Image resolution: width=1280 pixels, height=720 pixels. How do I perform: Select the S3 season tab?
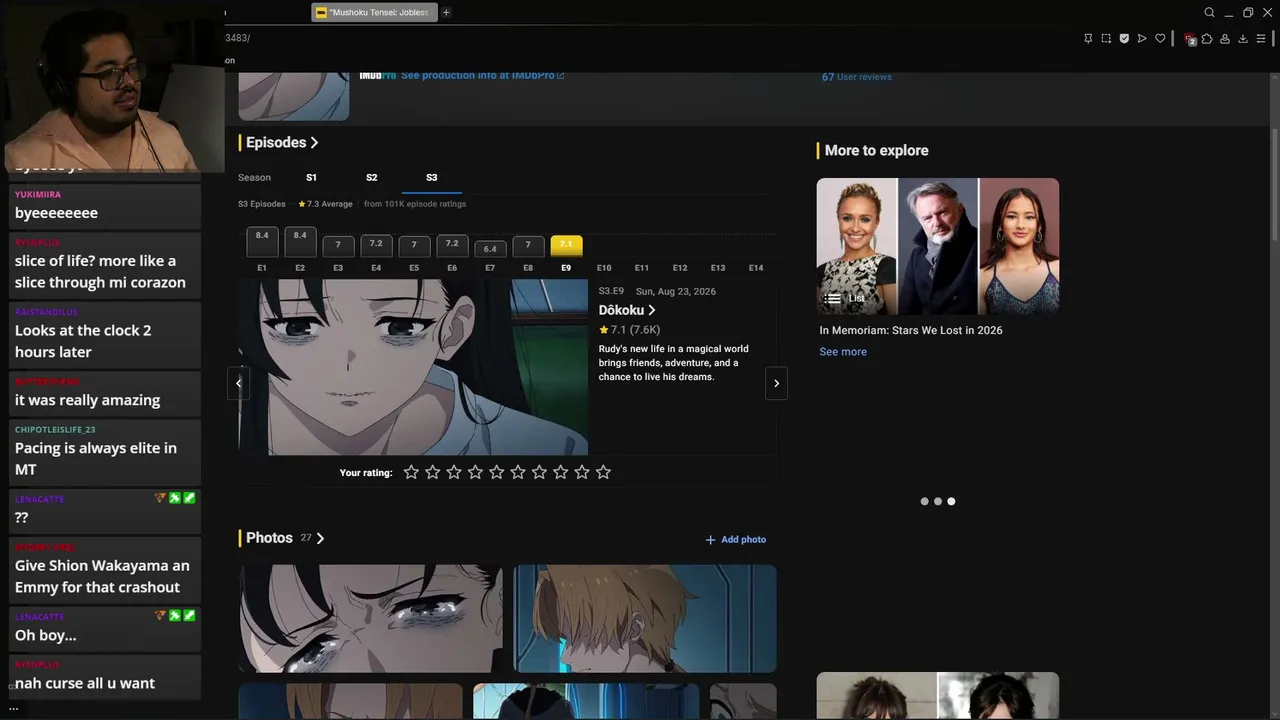pyautogui.click(x=431, y=177)
